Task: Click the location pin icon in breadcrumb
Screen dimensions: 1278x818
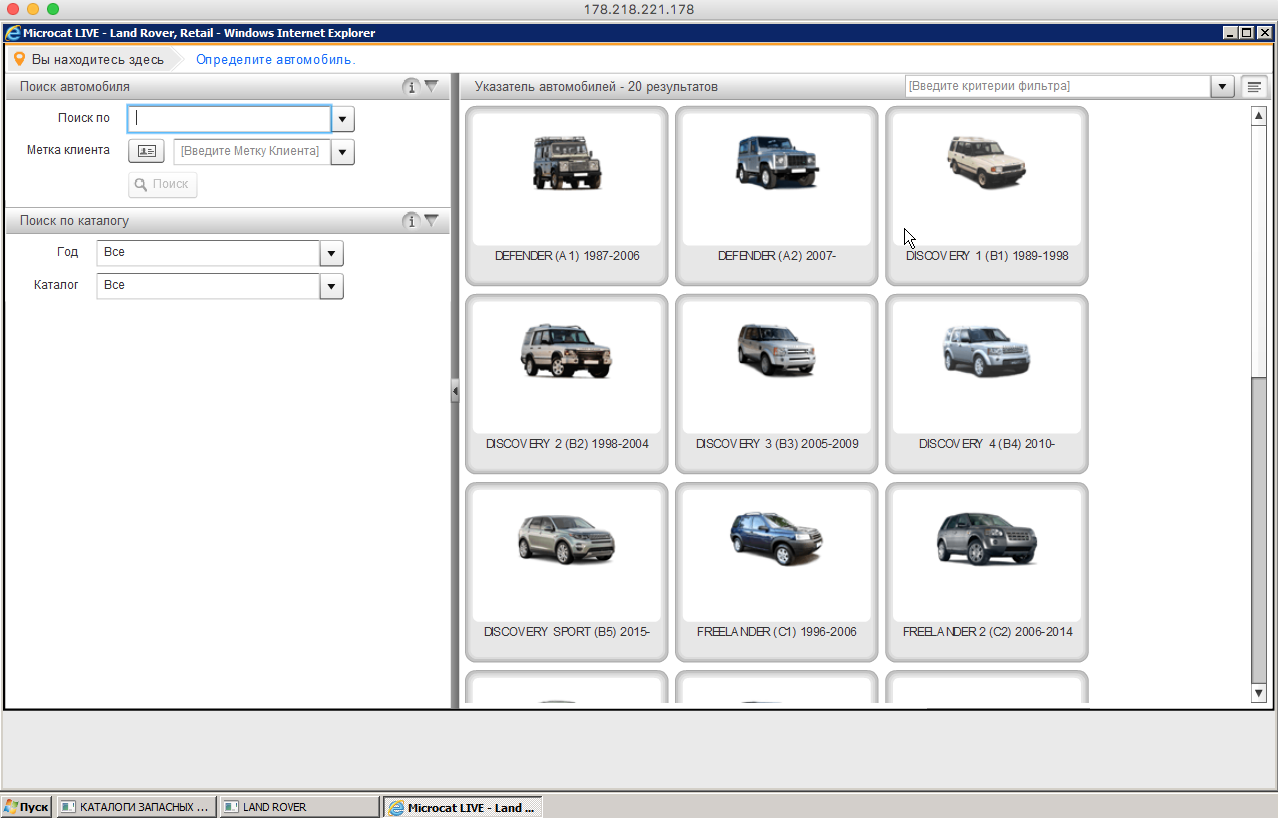Action: [x=19, y=59]
